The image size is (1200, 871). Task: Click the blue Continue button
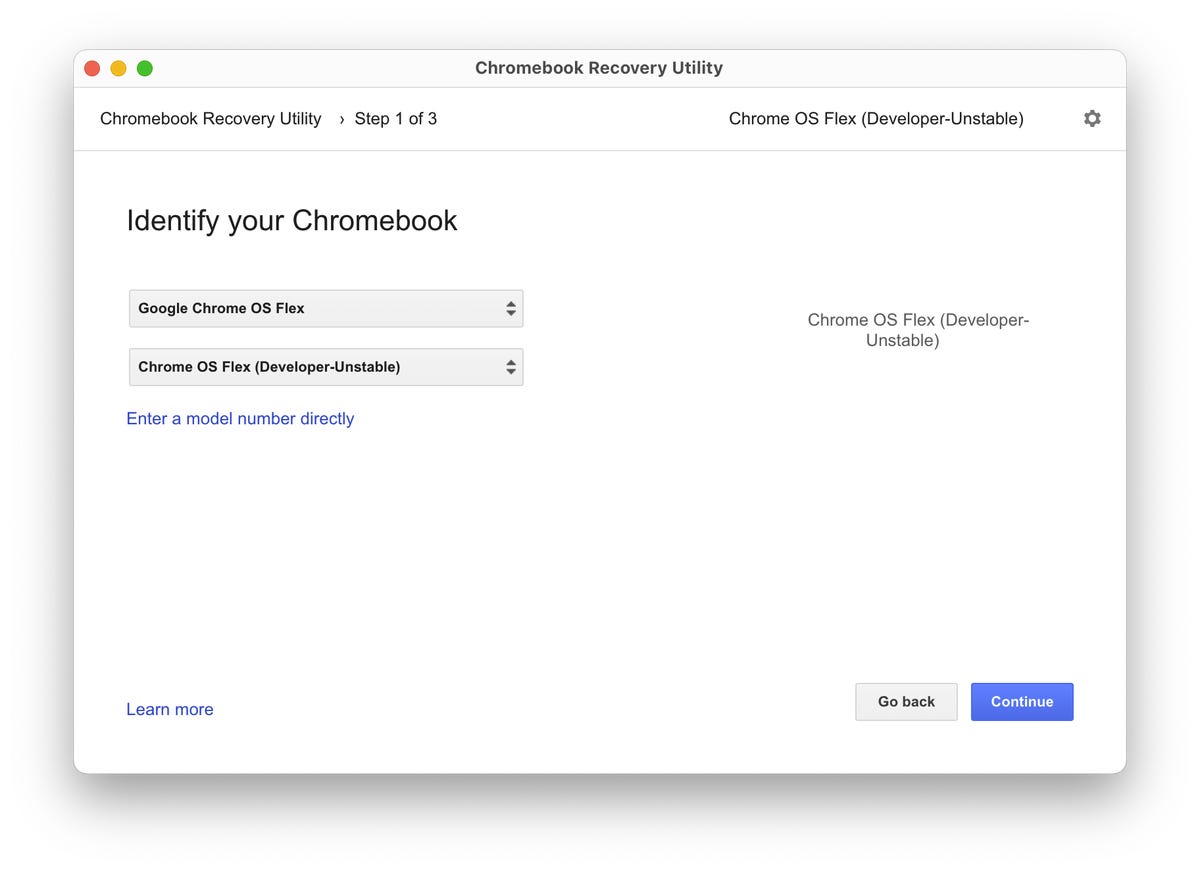(x=1022, y=702)
